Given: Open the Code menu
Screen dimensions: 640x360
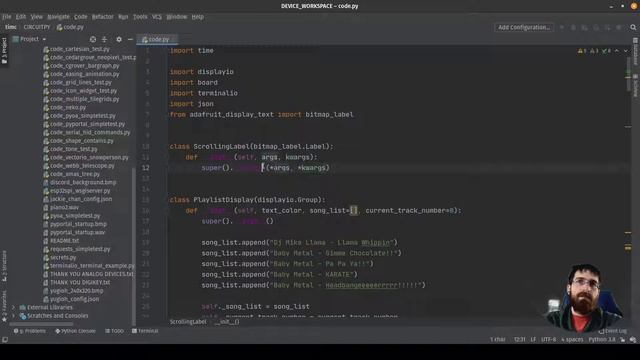Looking at the screenshot, I should point(80,17).
